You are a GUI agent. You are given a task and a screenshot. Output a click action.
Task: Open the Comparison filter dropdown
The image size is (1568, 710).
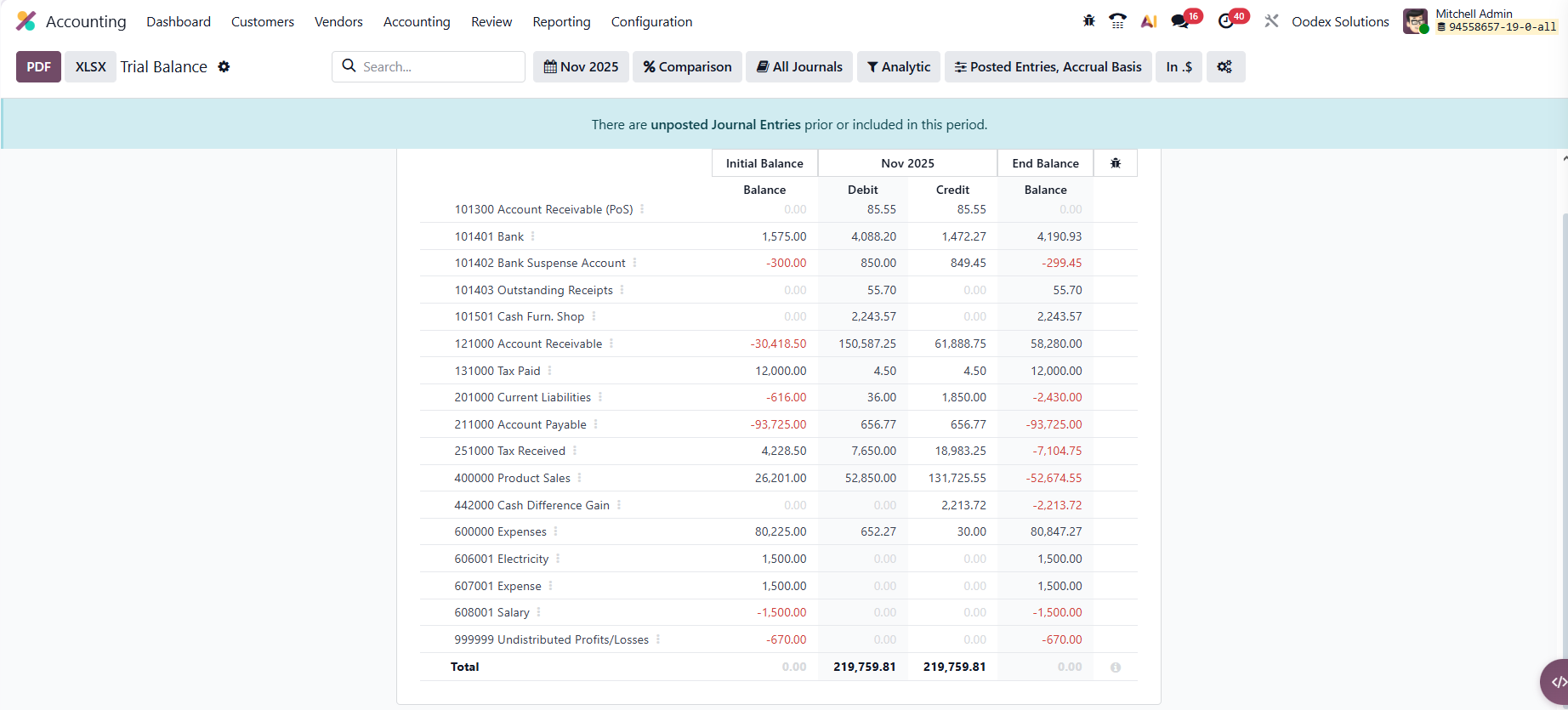[x=687, y=66]
